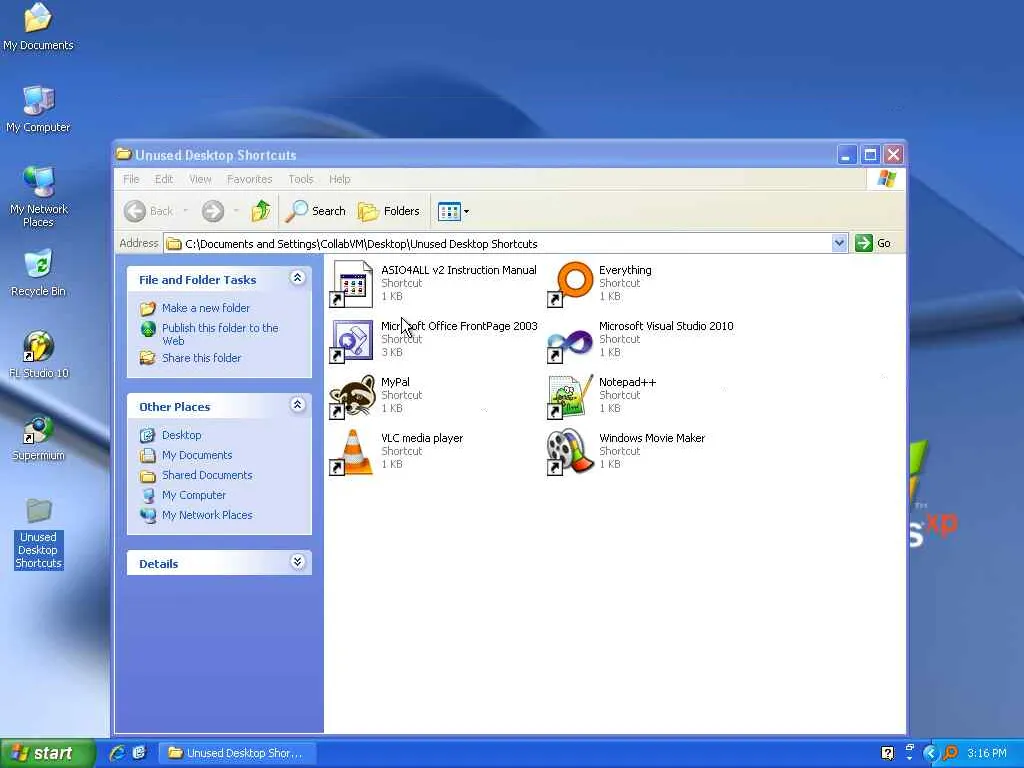This screenshot has height=768, width=1024.
Task: Click the Unused Desktop Shortcuts taskbar button
Action: [237, 753]
